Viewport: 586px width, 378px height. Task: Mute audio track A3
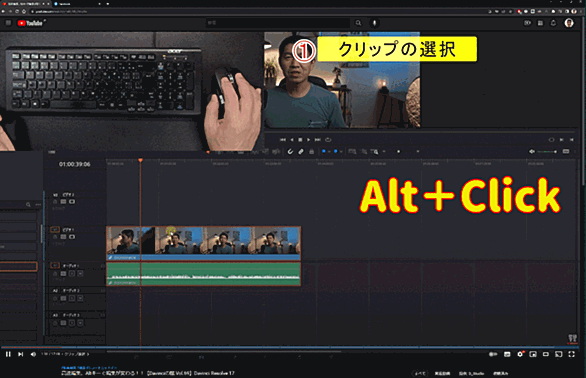[80, 323]
